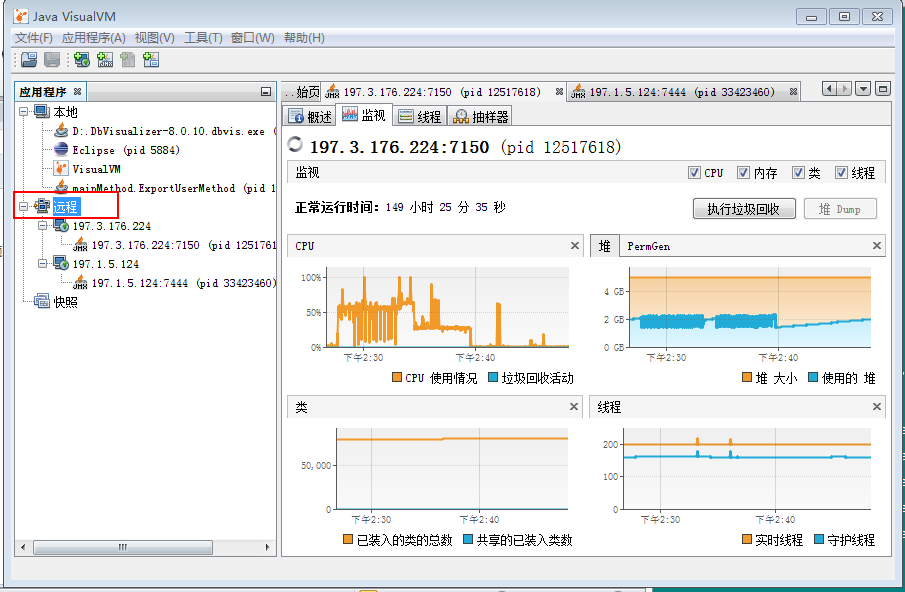905x592 pixels.
Task: Close the 197.1.5.124:7444 document tab
Action: click(x=793, y=92)
